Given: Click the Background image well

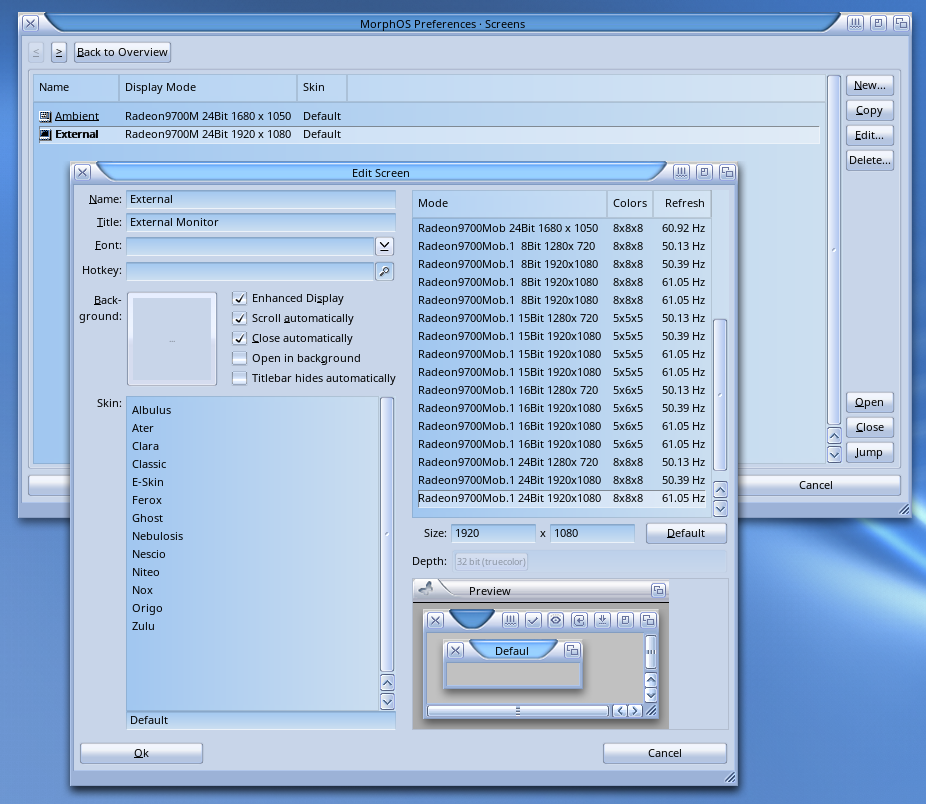Looking at the screenshot, I should point(172,339).
